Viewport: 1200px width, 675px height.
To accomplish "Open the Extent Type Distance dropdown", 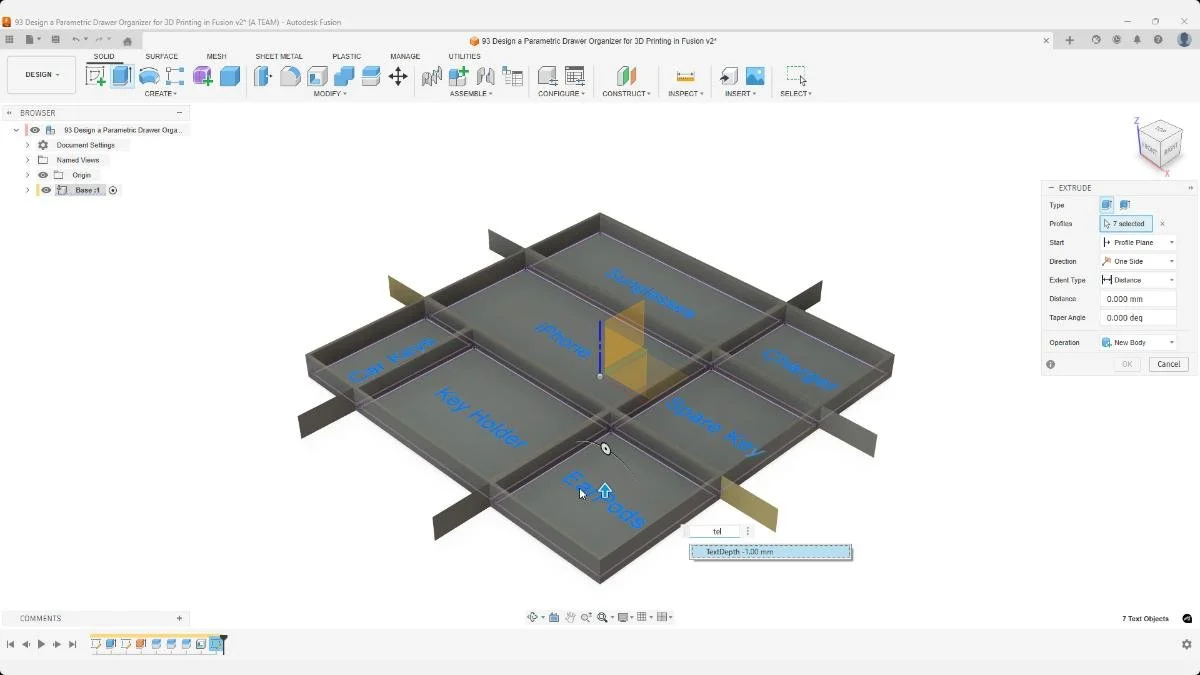I will (x=1138, y=280).
